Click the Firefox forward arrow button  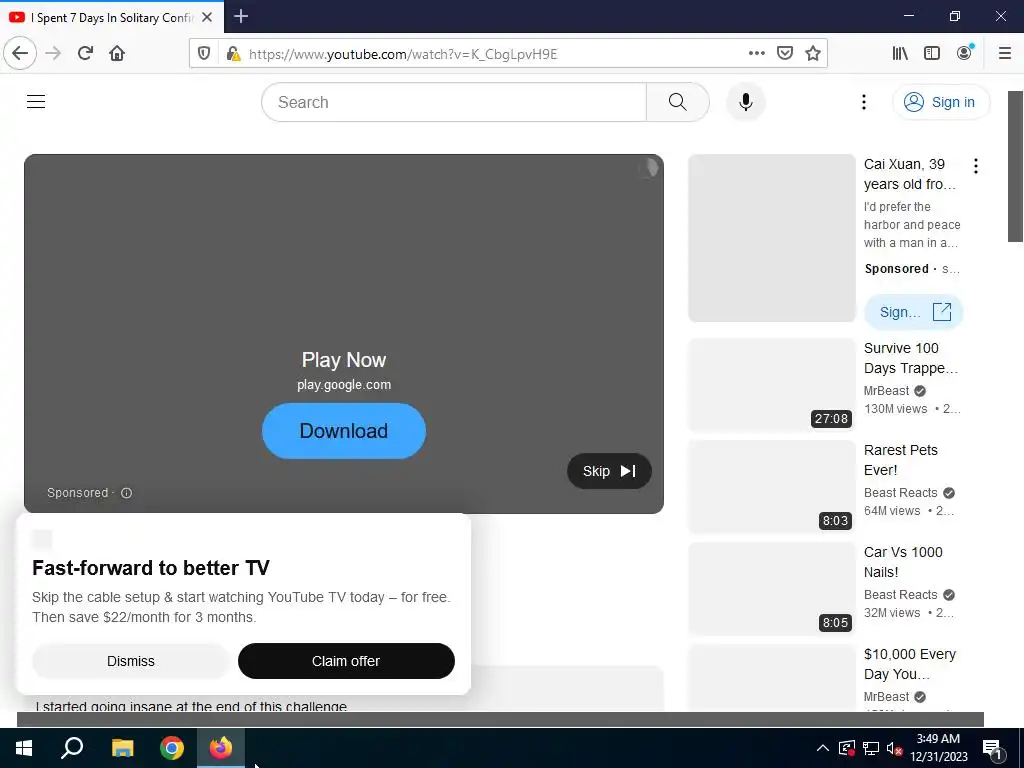coord(53,53)
